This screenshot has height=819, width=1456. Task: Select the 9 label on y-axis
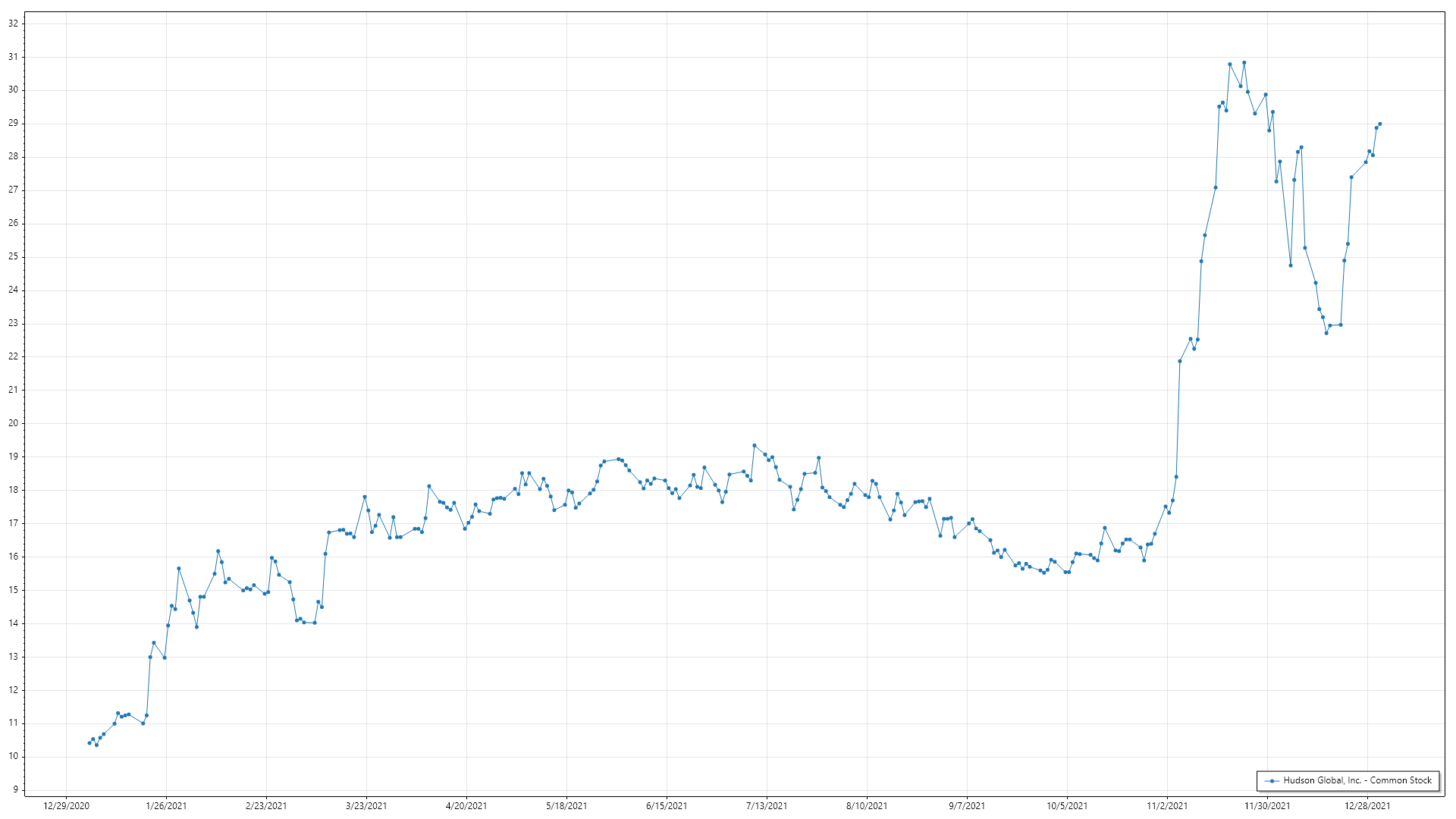coord(15,789)
